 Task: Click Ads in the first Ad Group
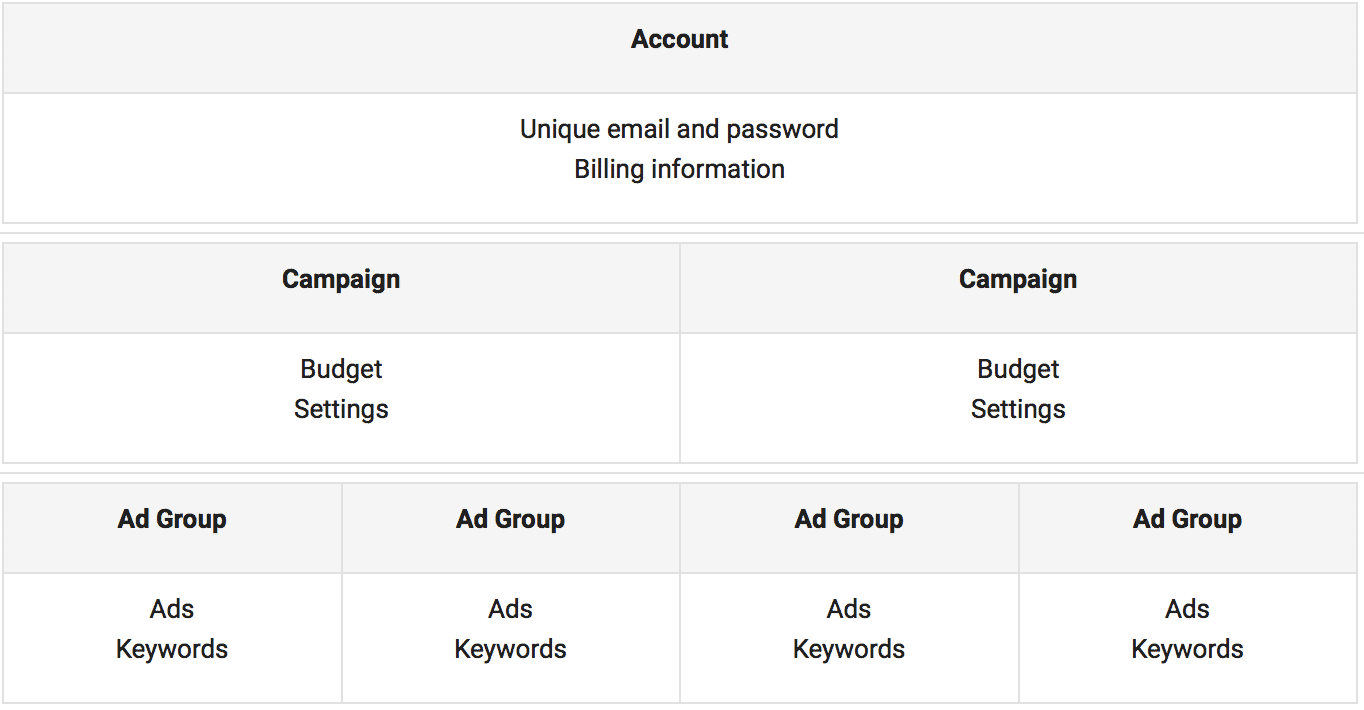point(172,609)
